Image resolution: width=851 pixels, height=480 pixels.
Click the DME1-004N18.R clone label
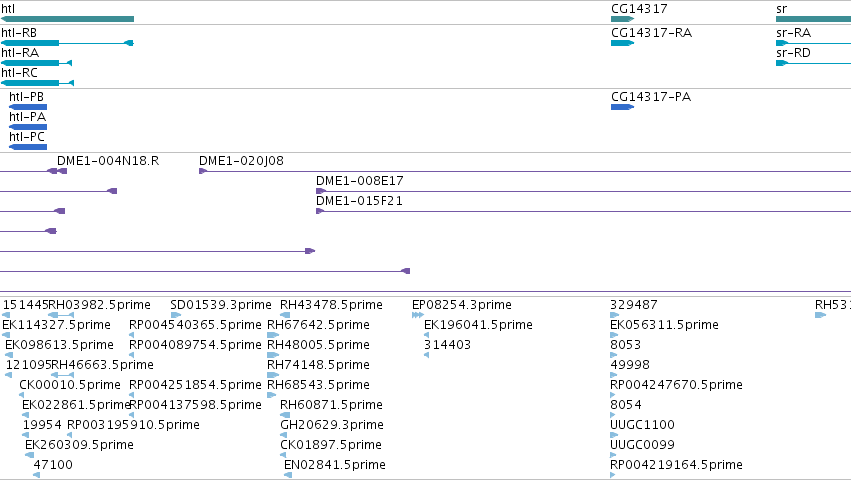[108, 161]
